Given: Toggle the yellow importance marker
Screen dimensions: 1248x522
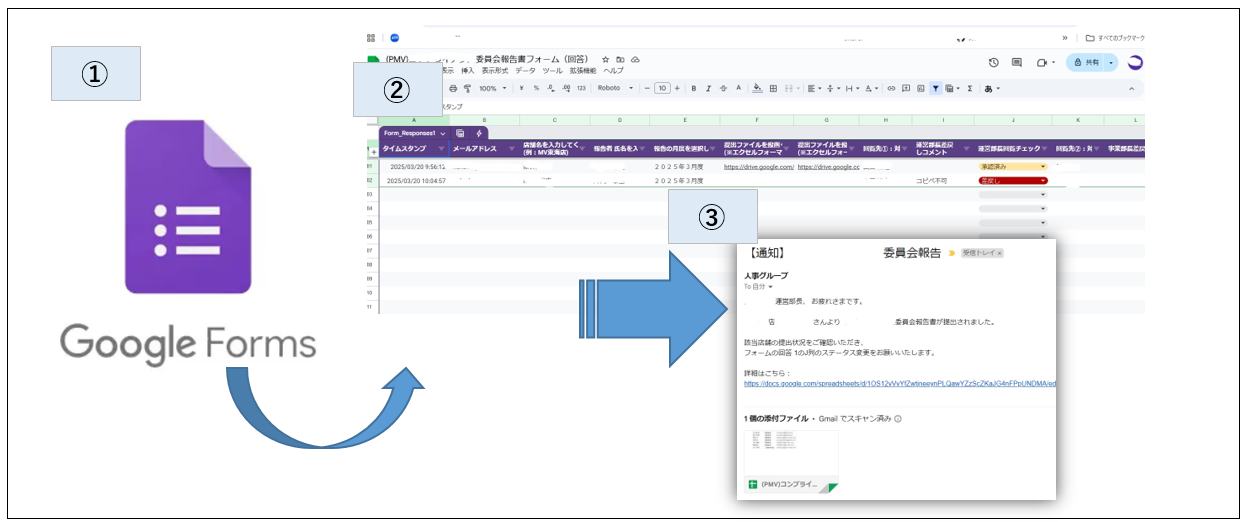Looking at the screenshot, I should point(953,254).
